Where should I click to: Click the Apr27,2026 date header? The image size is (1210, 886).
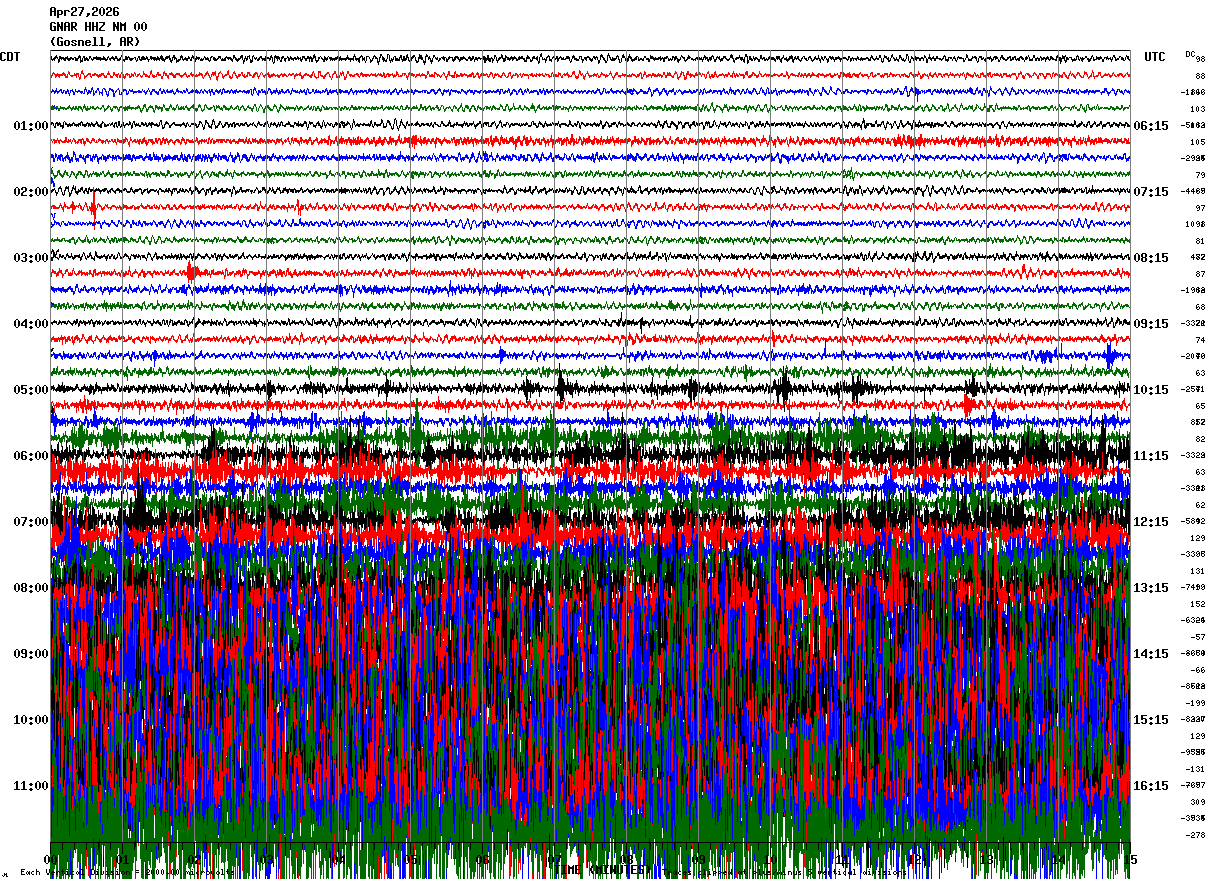tap(84, 12)
